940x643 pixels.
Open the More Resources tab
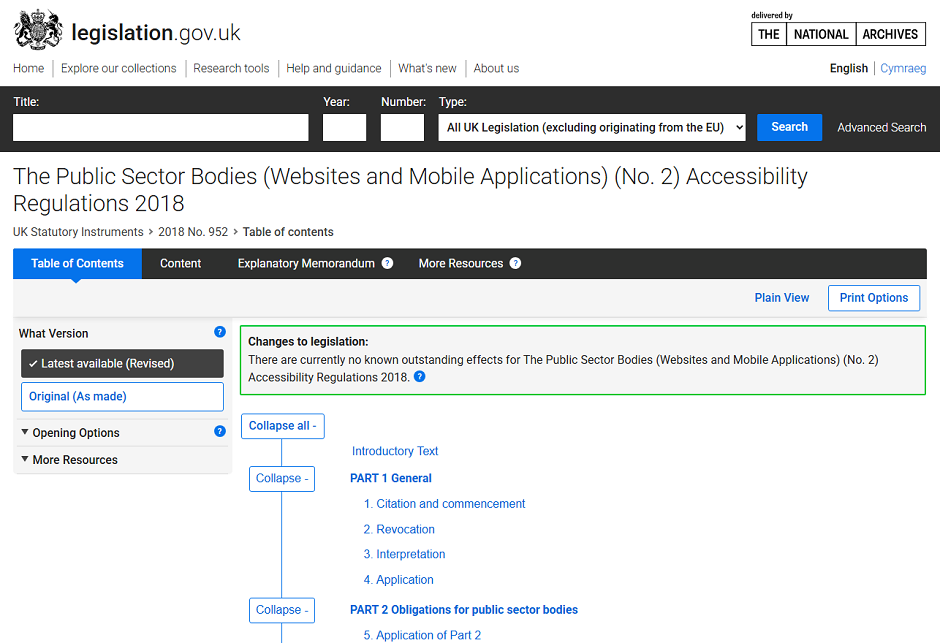click(460, 264)
